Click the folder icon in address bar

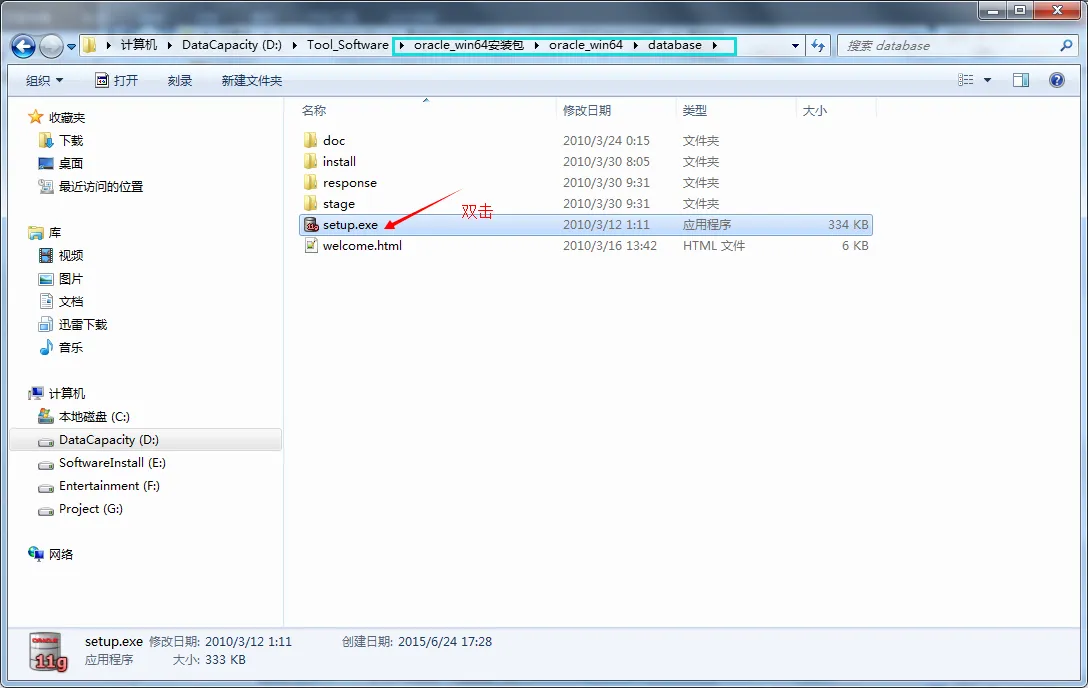[90, 46]
